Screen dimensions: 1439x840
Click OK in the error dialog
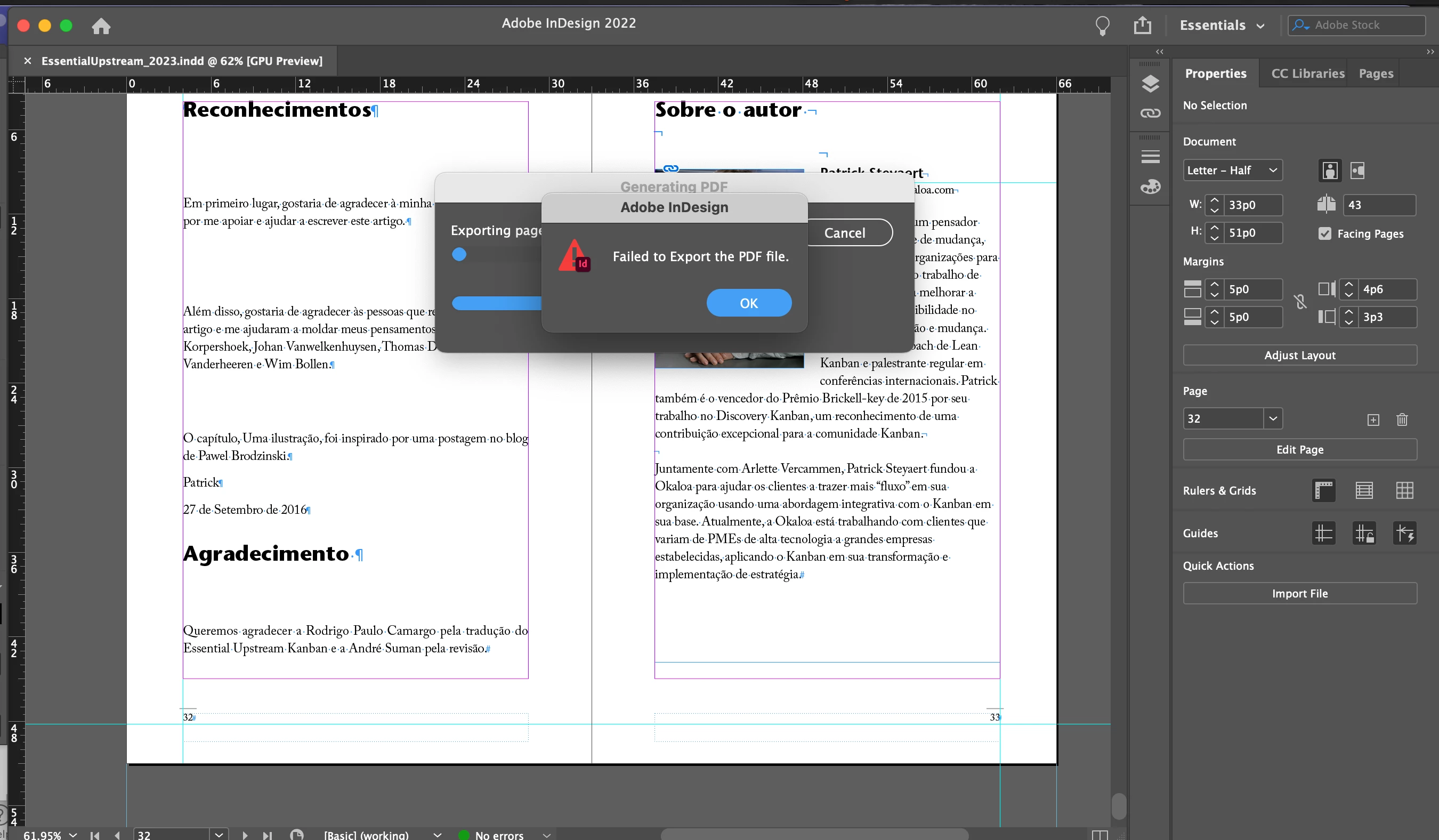pyautogui.click(x=749, y=303)
